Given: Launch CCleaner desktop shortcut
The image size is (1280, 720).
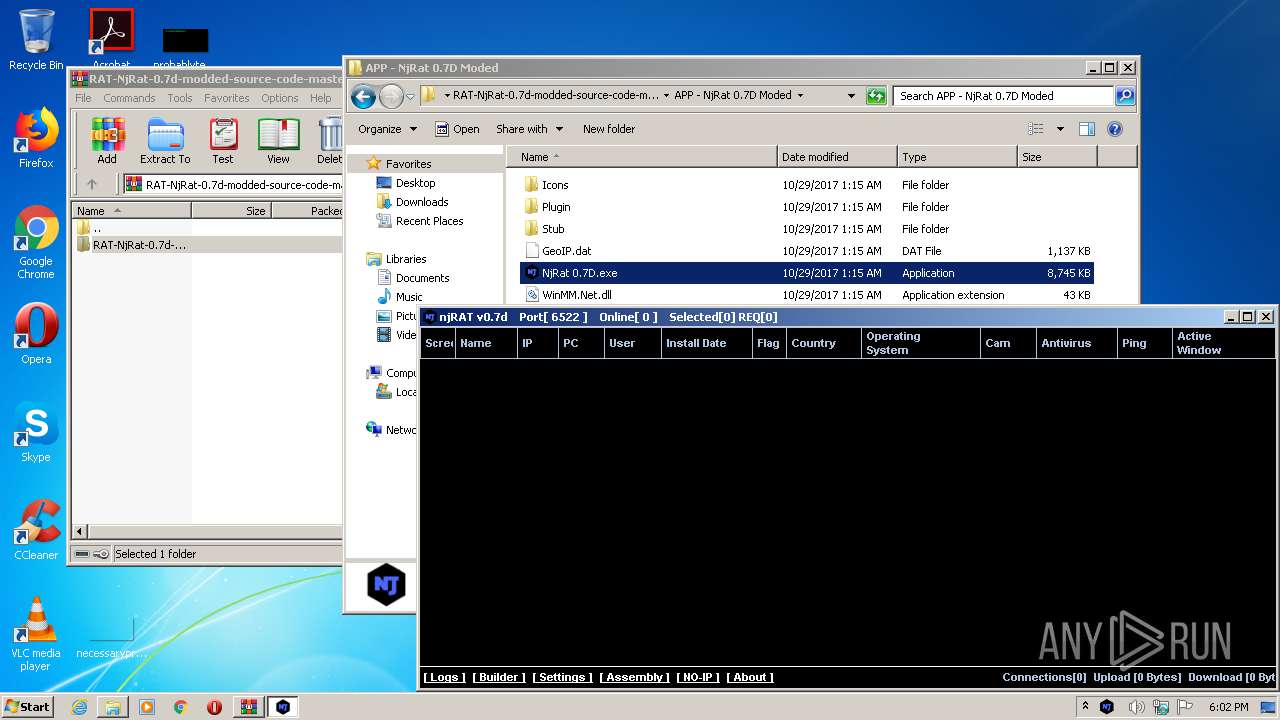Looking at the screenshot, I should pos(36,530).
